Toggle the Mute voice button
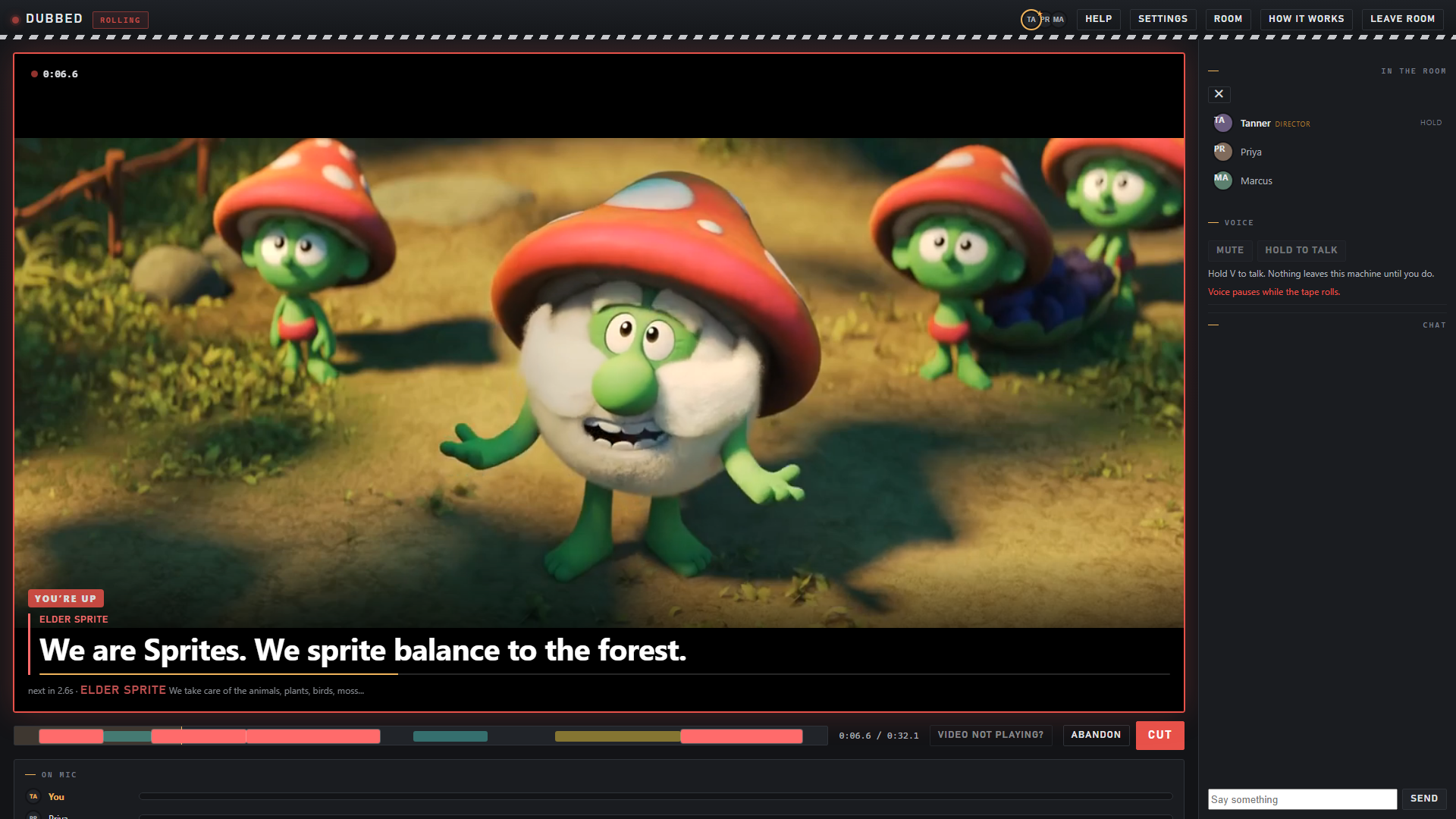 tap(1229, 250)
